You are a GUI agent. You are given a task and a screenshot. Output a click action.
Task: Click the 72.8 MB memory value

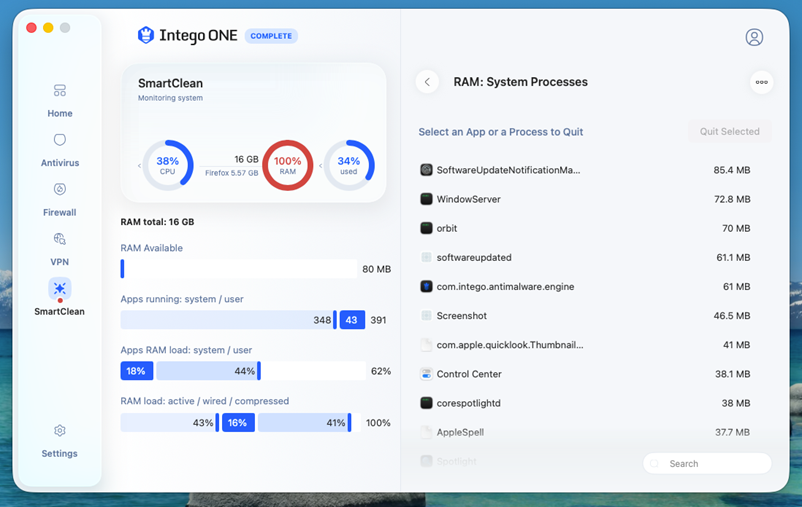pos(732,199)
